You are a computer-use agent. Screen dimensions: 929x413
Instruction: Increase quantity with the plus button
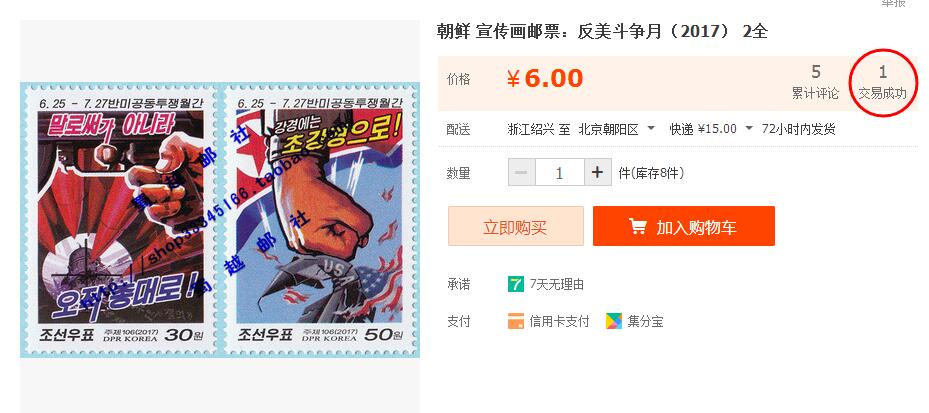tap(598, 172)
